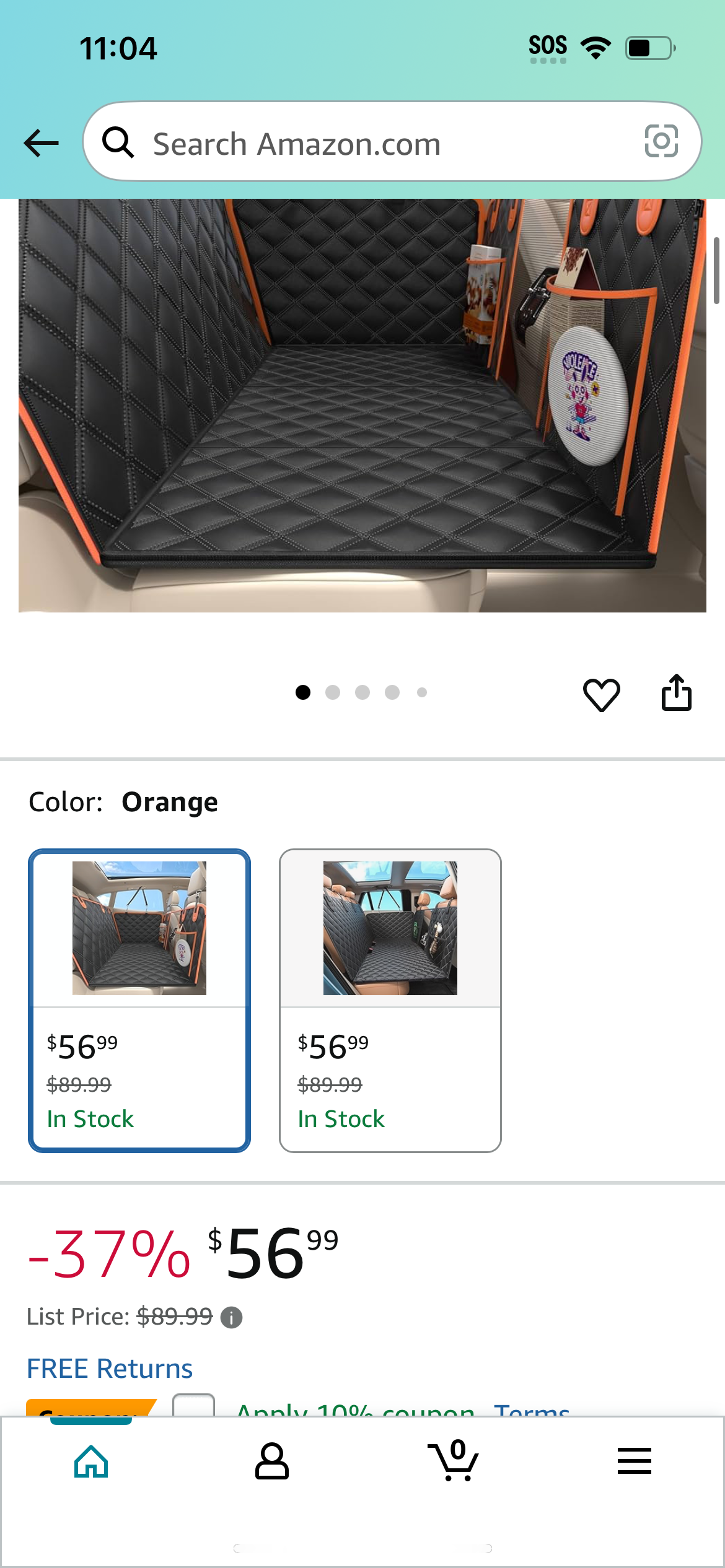Open the main product photo

click(x=362, y=406)
